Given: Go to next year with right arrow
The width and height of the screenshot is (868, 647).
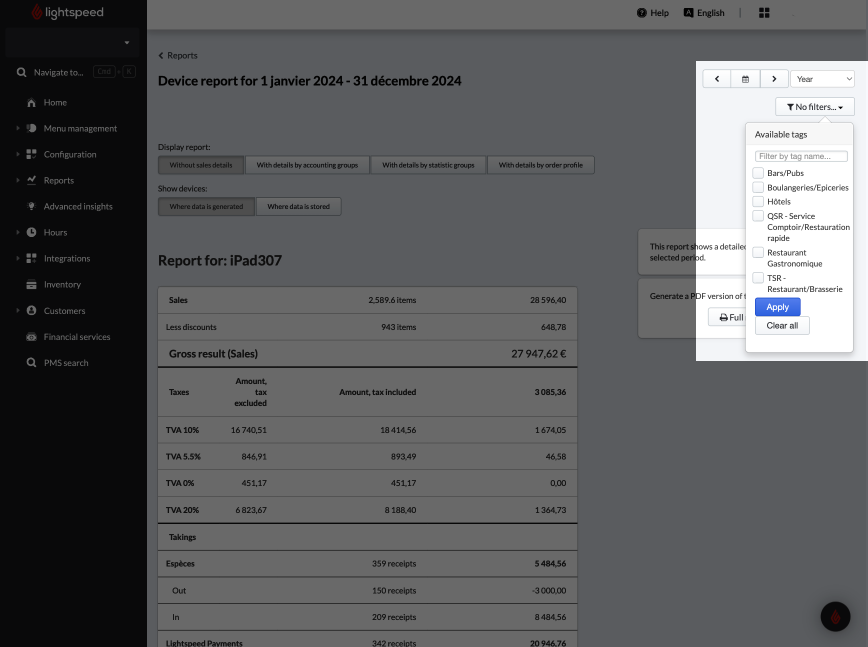Looking at the screenshot, I should (x=774, y=79).
